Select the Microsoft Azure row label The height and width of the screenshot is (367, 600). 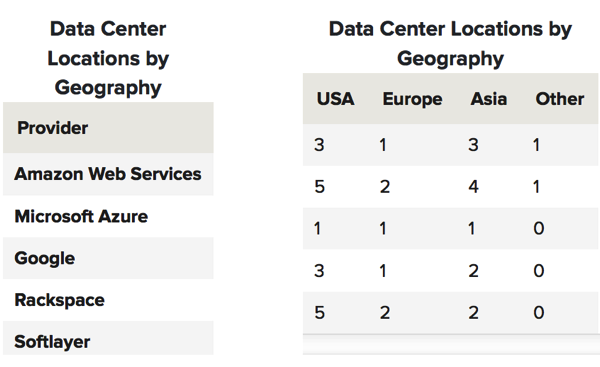(81, 216)
